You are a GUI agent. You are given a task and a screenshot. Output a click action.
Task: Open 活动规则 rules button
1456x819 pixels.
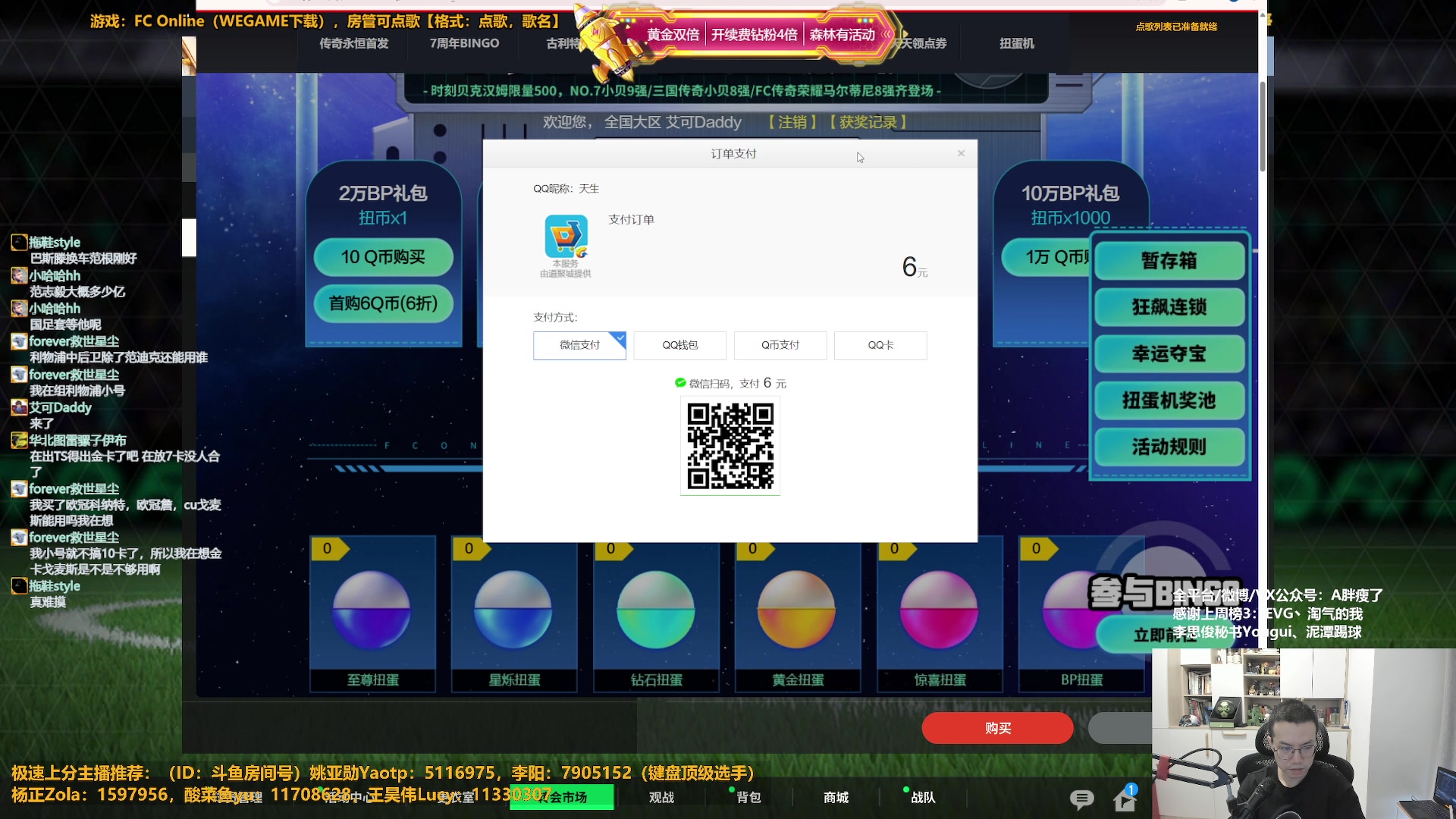(1169, 447)
